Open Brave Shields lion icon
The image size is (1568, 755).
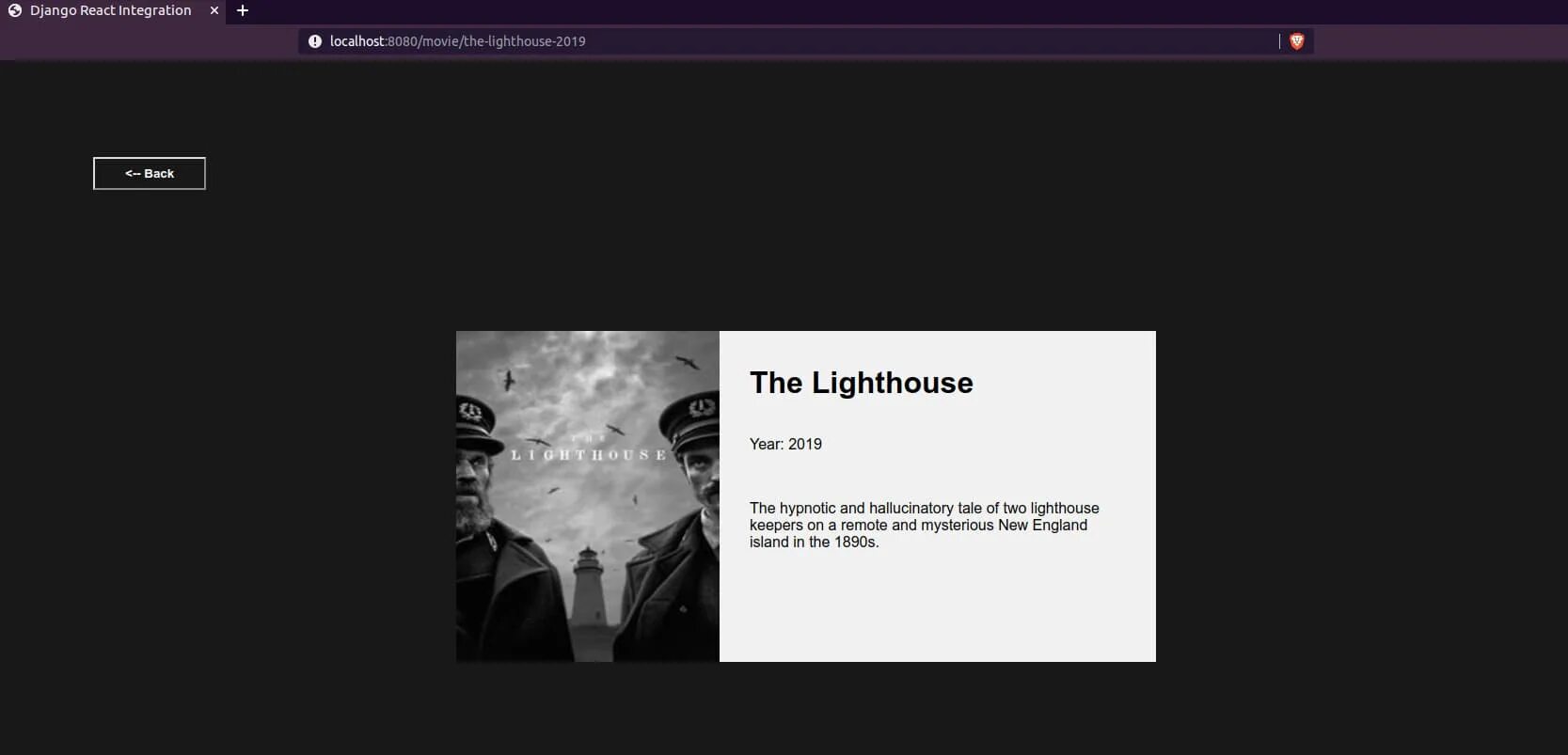tap(1296, 41)
